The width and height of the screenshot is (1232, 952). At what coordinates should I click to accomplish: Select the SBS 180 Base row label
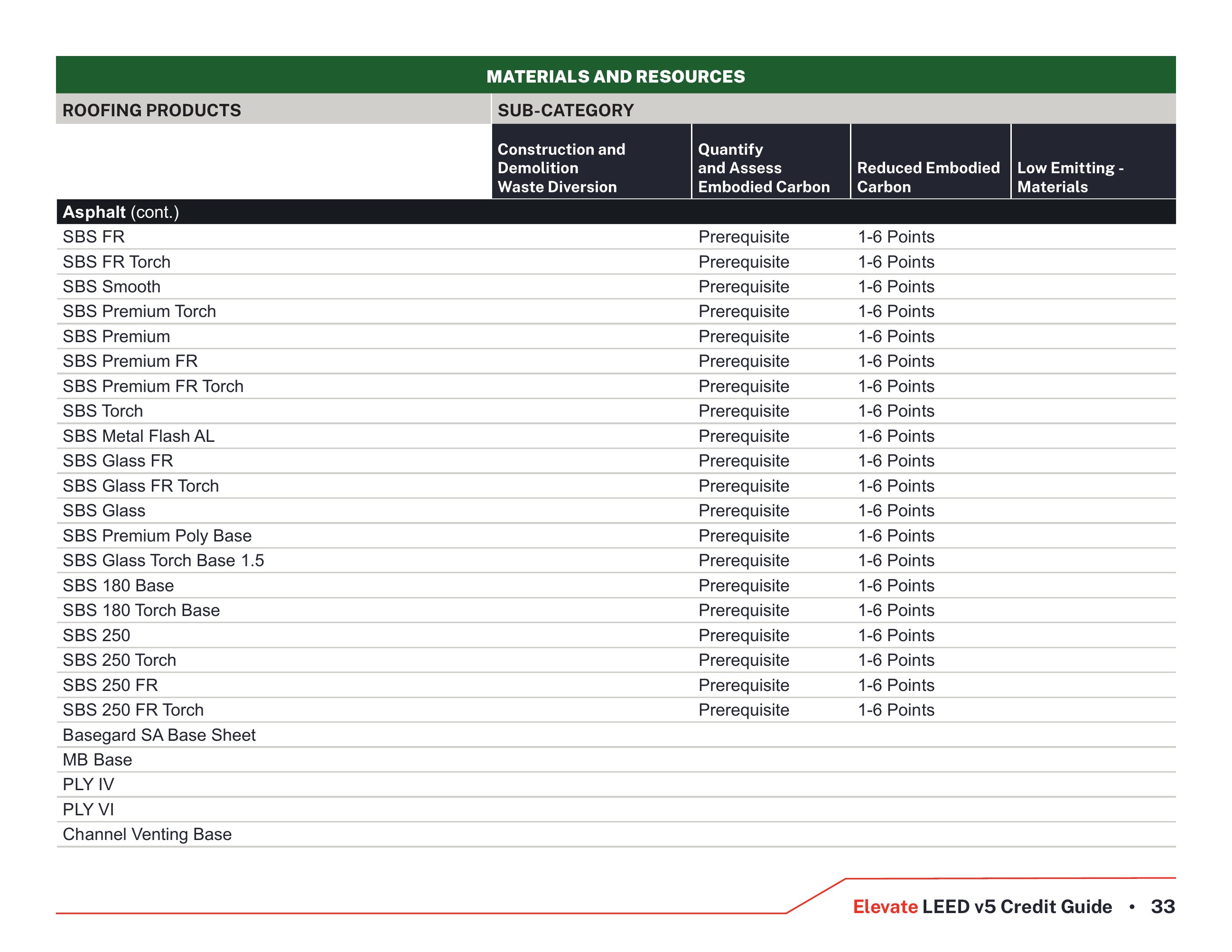pos(119,586)
